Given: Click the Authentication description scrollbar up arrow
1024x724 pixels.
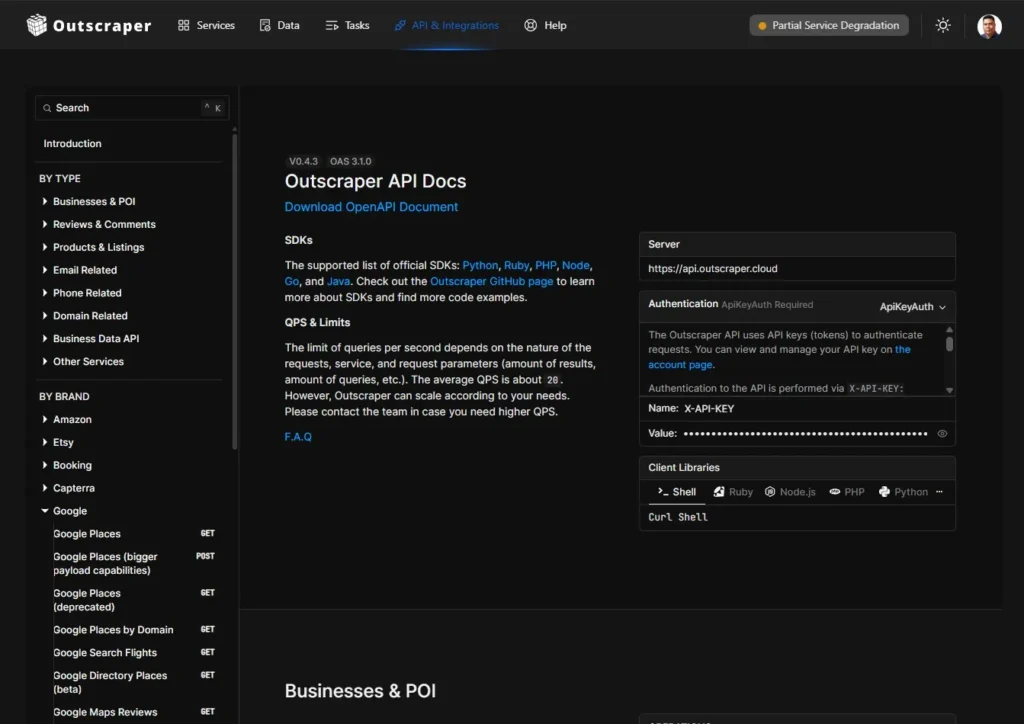Looking at the screenshot, I should coord(950,330).
